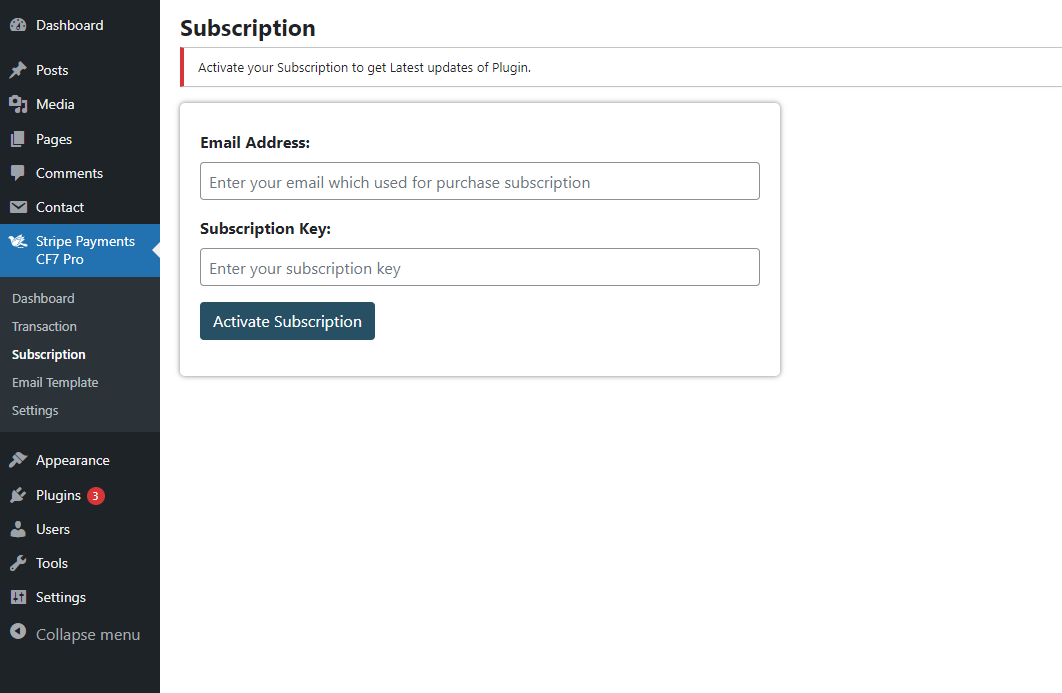Click the Comments bubble icon
Image resolution: width=1062 pixels, height=693 pixels.
(18, 173)
